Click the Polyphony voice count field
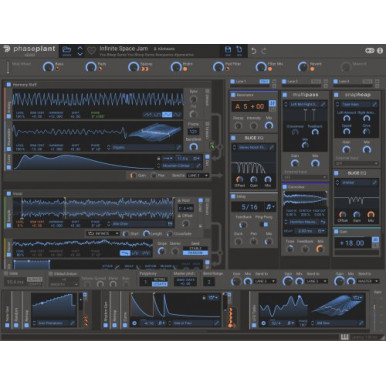The width and height of the screenshot is (386, 386). click(145, 282)
